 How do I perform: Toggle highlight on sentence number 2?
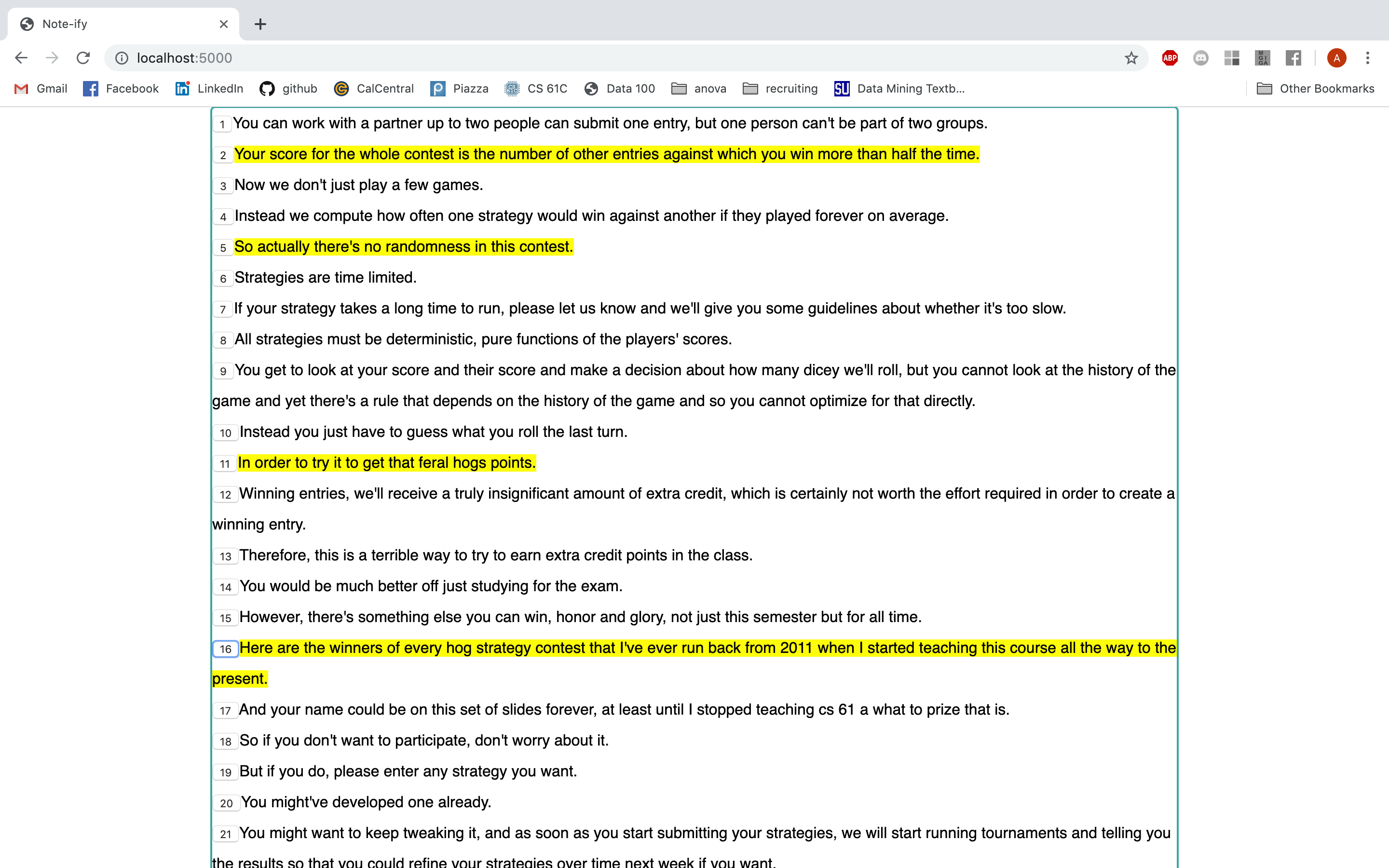[223, 155]
